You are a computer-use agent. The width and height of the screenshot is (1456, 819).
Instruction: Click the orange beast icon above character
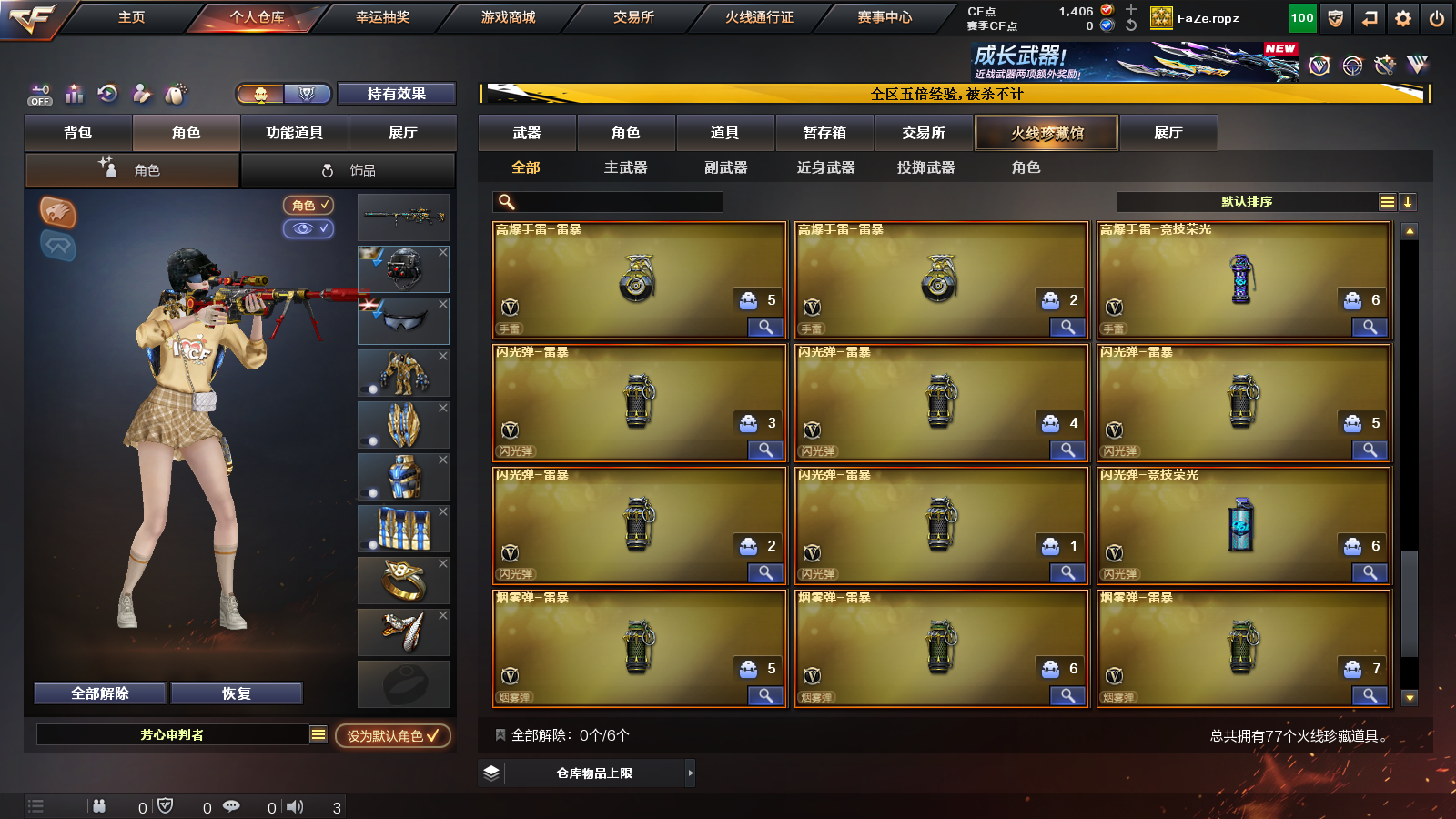tap(57, 212)
